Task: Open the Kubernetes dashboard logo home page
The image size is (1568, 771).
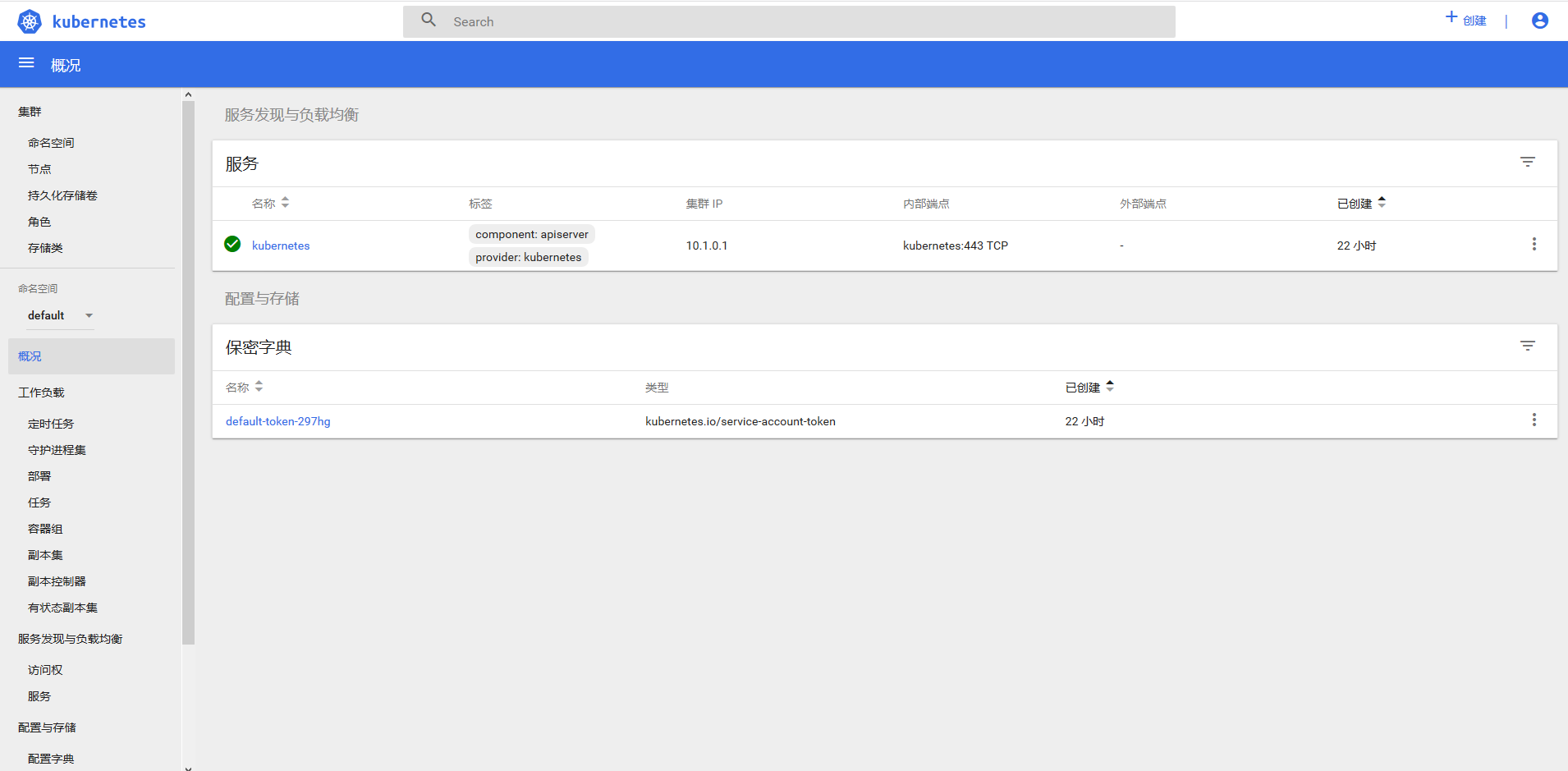Action: click(x=81, y=21)
